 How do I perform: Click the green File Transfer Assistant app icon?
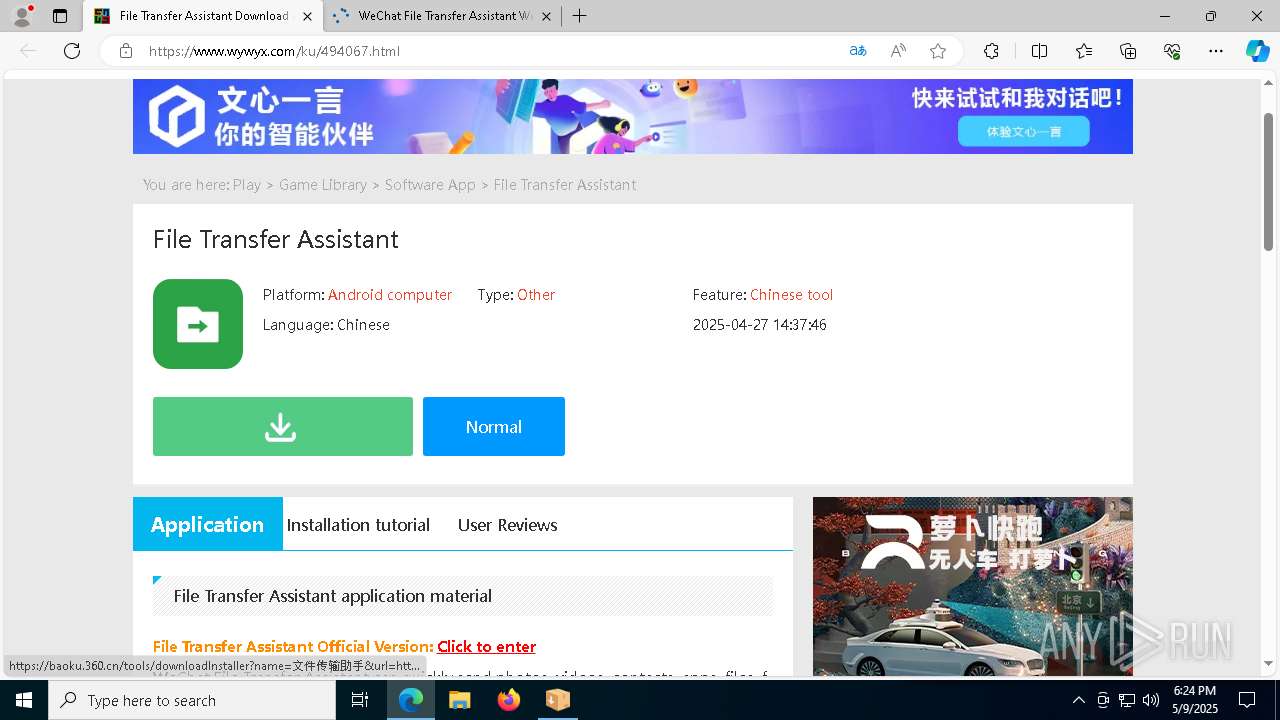pyautogui.click(x=198, y=324)
